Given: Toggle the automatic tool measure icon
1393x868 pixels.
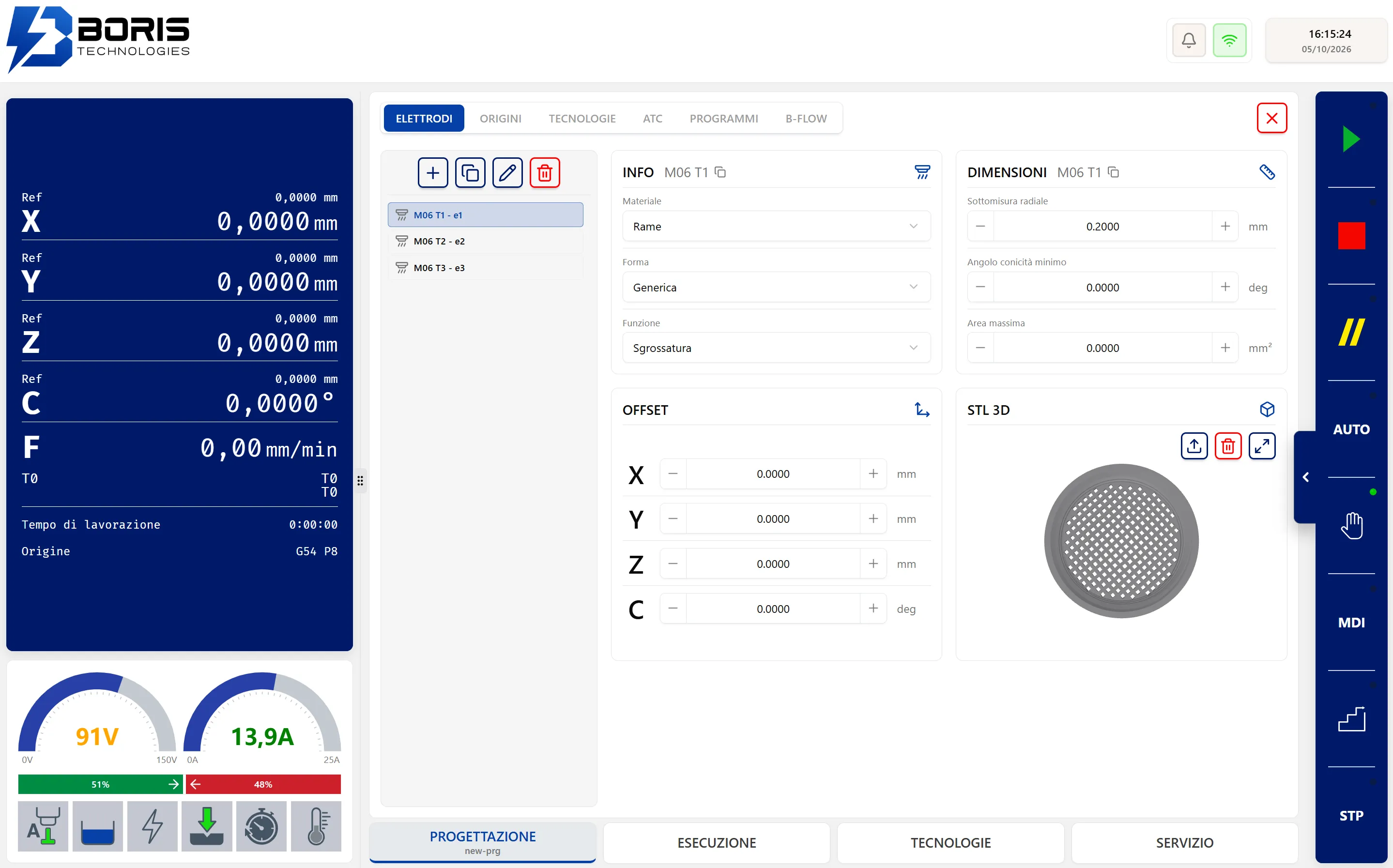Looking at the screenshot, I should [43, 826].
